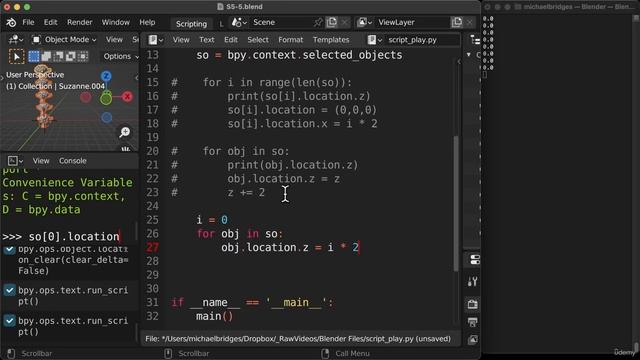The width and height of the screenshot is (640, 360).
Task: Browse text datablocks dropdown
Action: [374, 40]
